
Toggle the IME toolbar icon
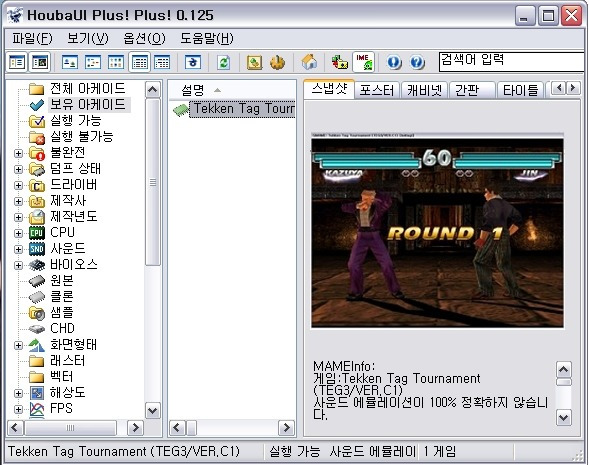pyautogui.click(x=364, y=62)
